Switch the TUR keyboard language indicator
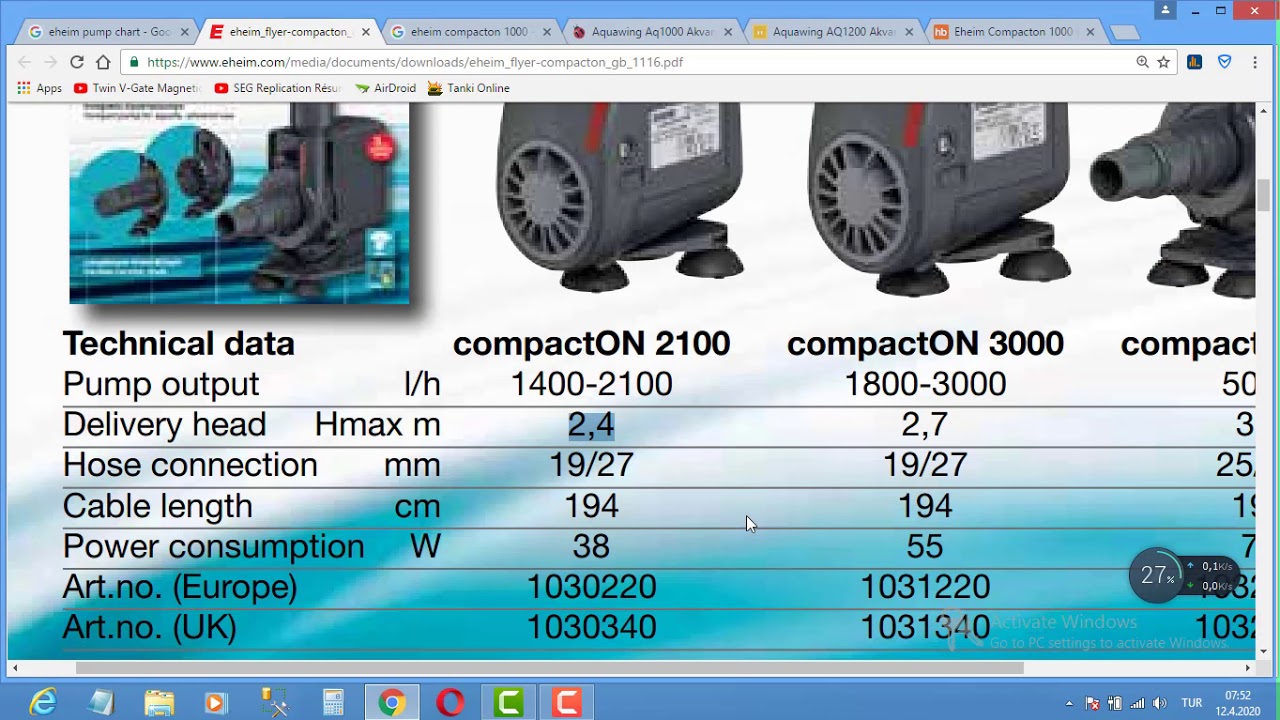Viewport: 1280px width, 720px height. point(1192,703)
